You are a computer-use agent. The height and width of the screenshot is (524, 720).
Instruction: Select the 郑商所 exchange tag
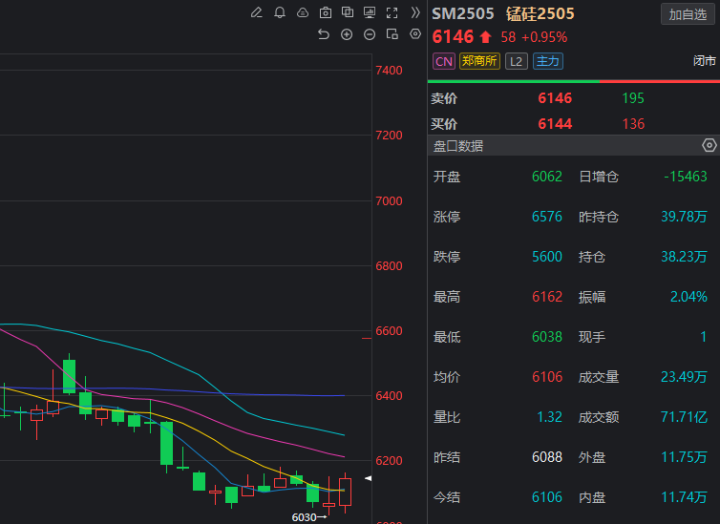(480, 61)
